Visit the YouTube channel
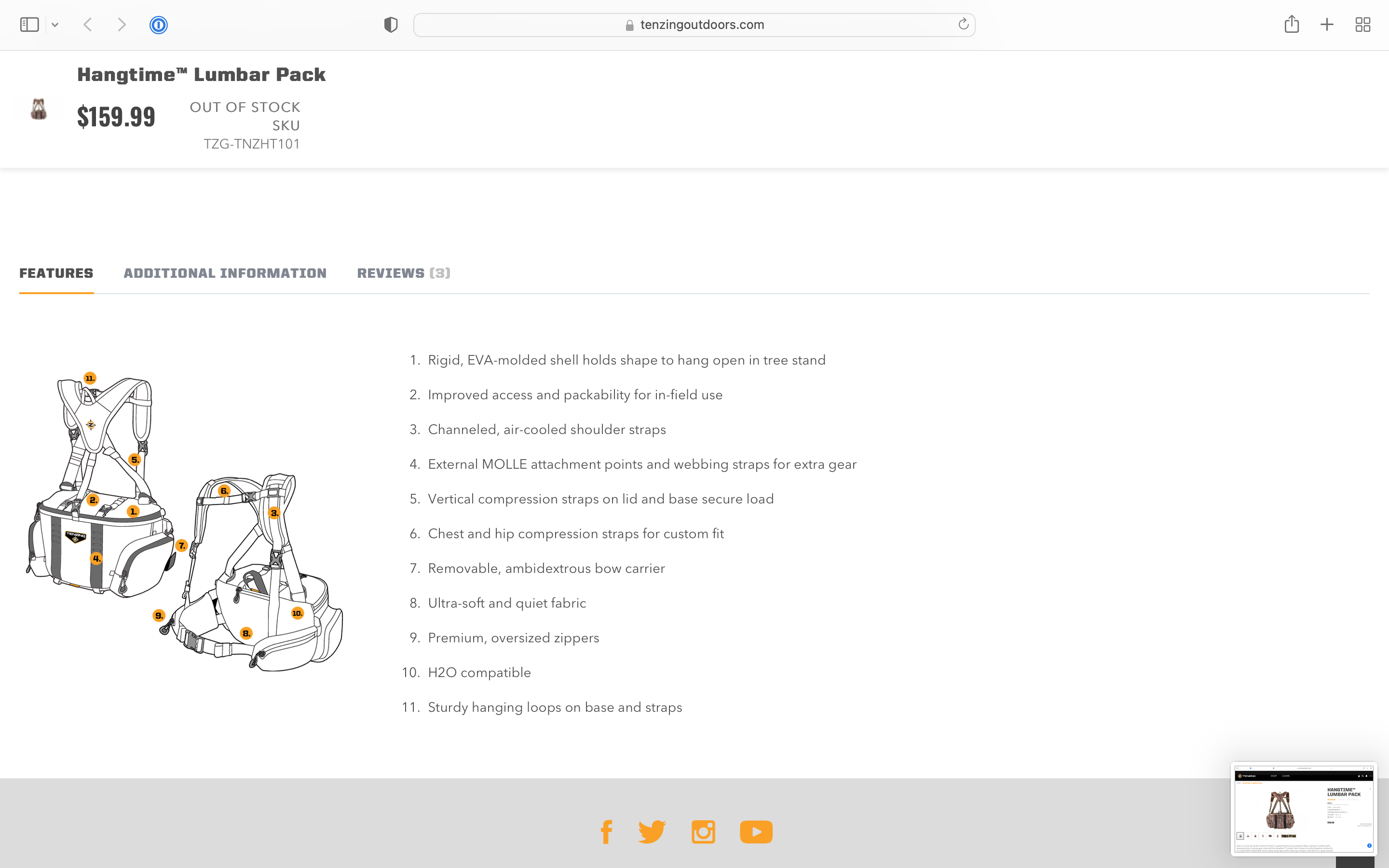This screenshot has width=1389, height=868. click(x=756, y=832)
